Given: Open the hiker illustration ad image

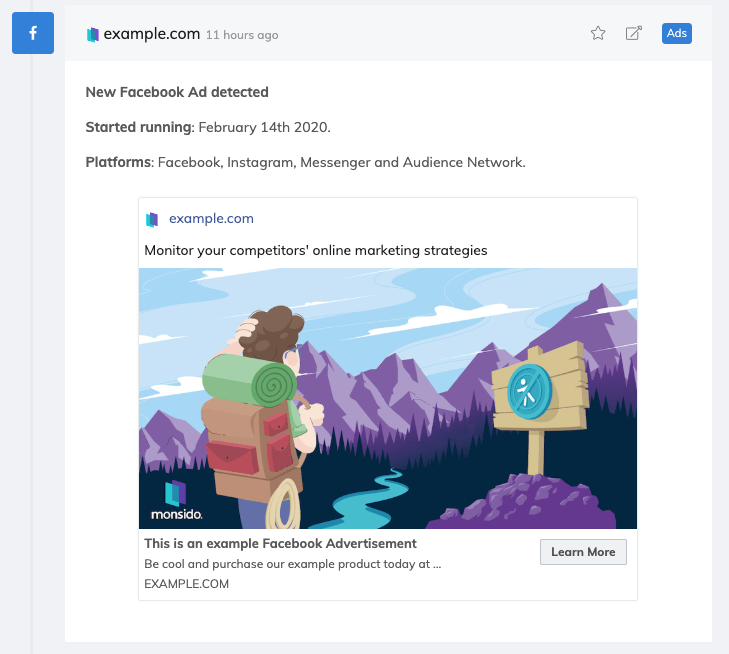Looking at the screenshot, I should coord(388,398).
